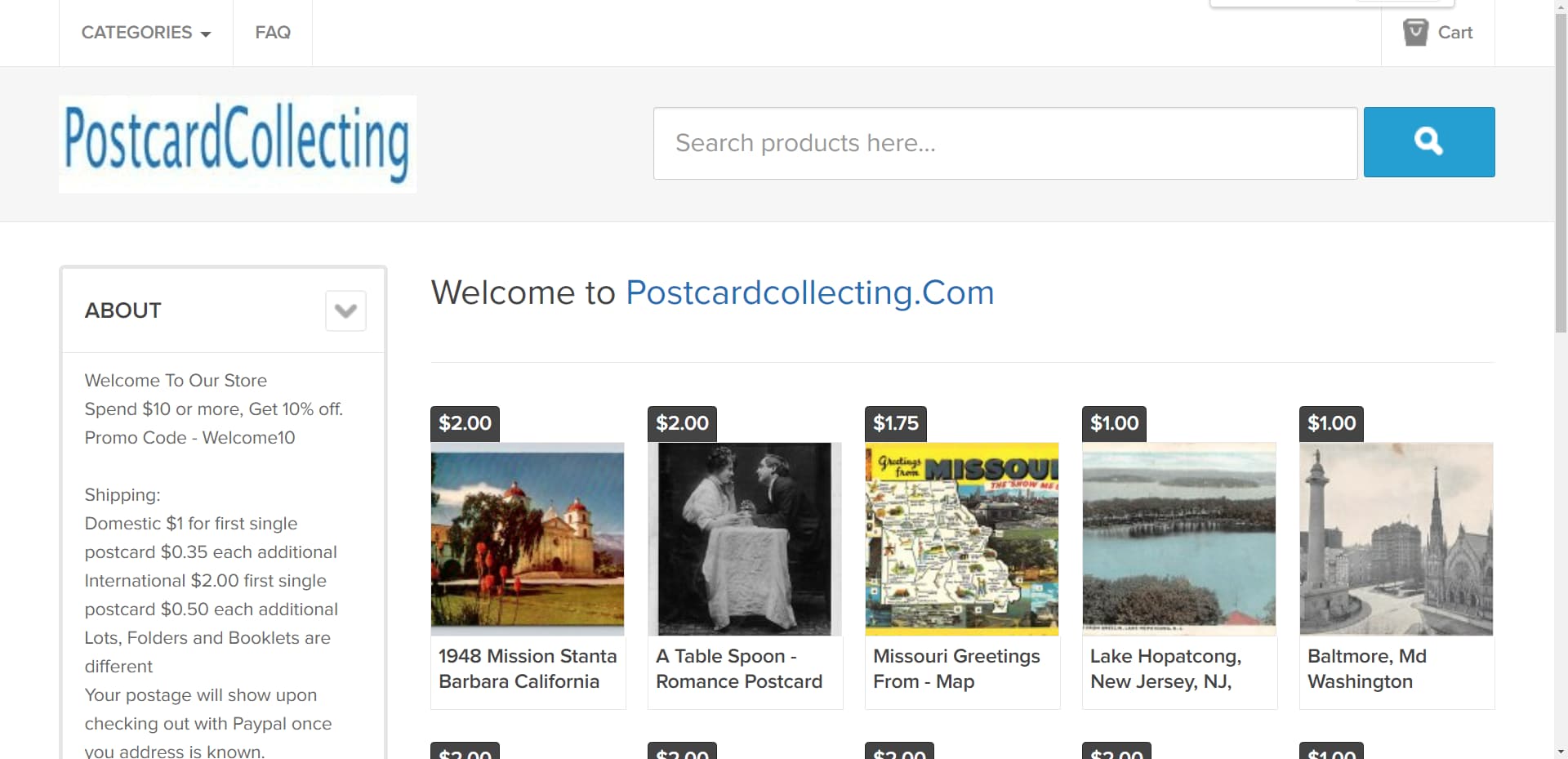1568x759 pixels.
Task: Click the magnifying glass search button
Action: 1428,142
